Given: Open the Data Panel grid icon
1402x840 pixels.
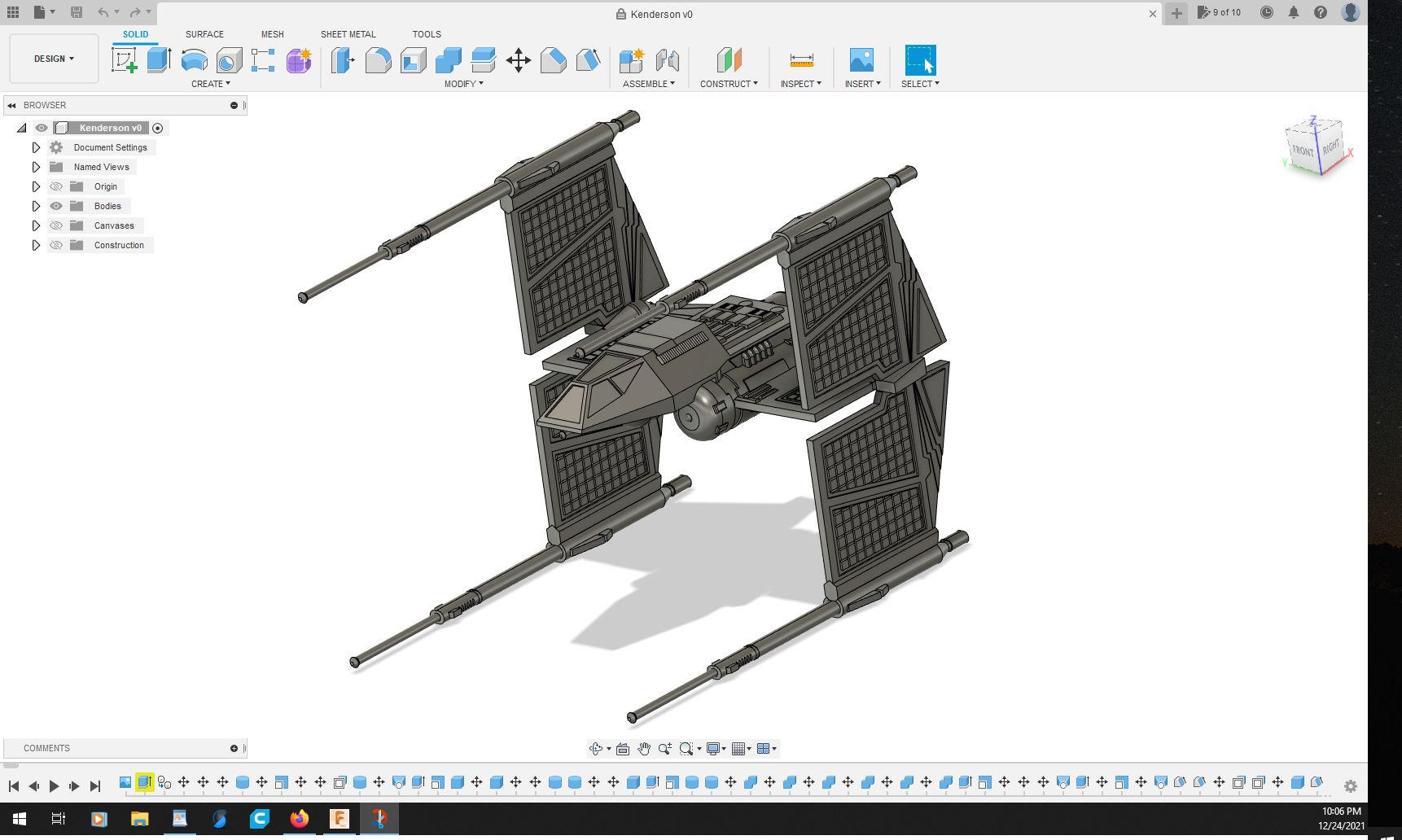Looking at the screenshot, I should [x=13, y=12].
